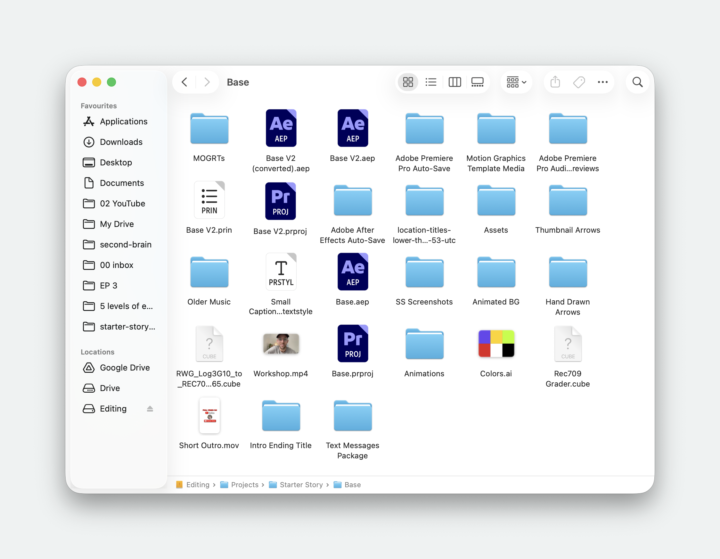This screenshot has width=720, height=559.
Task: Click the Share toolbar icon
Action: pos(555,82)
